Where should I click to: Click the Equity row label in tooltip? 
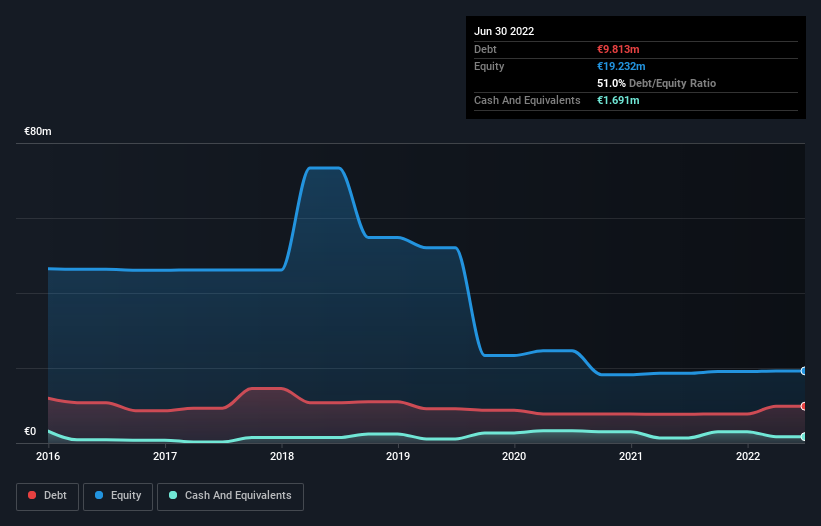(x=489, y=66)
